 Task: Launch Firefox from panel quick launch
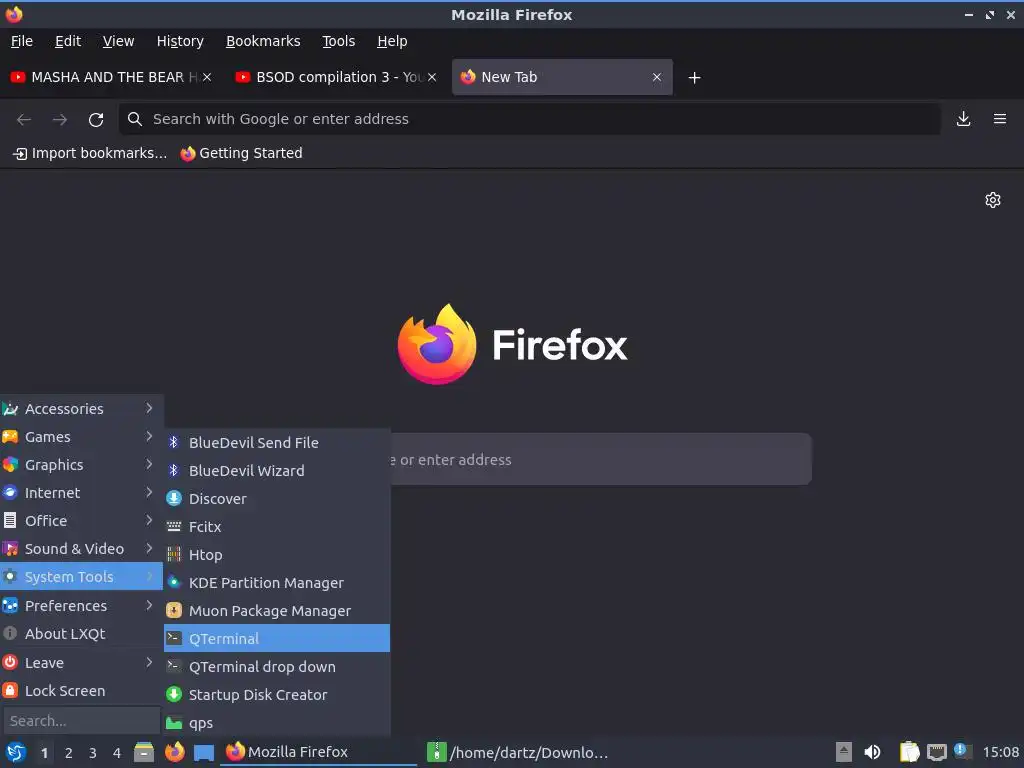tap(174, 752)
